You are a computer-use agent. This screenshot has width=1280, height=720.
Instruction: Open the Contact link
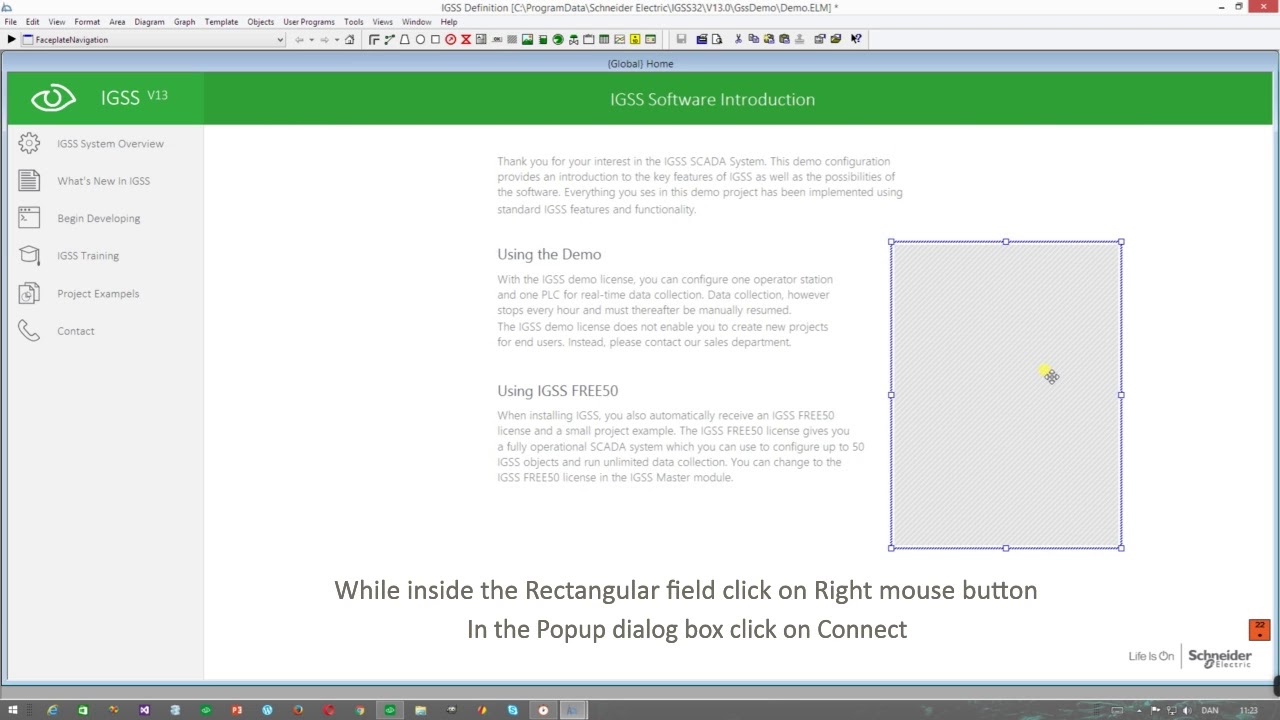coord(76,331)
